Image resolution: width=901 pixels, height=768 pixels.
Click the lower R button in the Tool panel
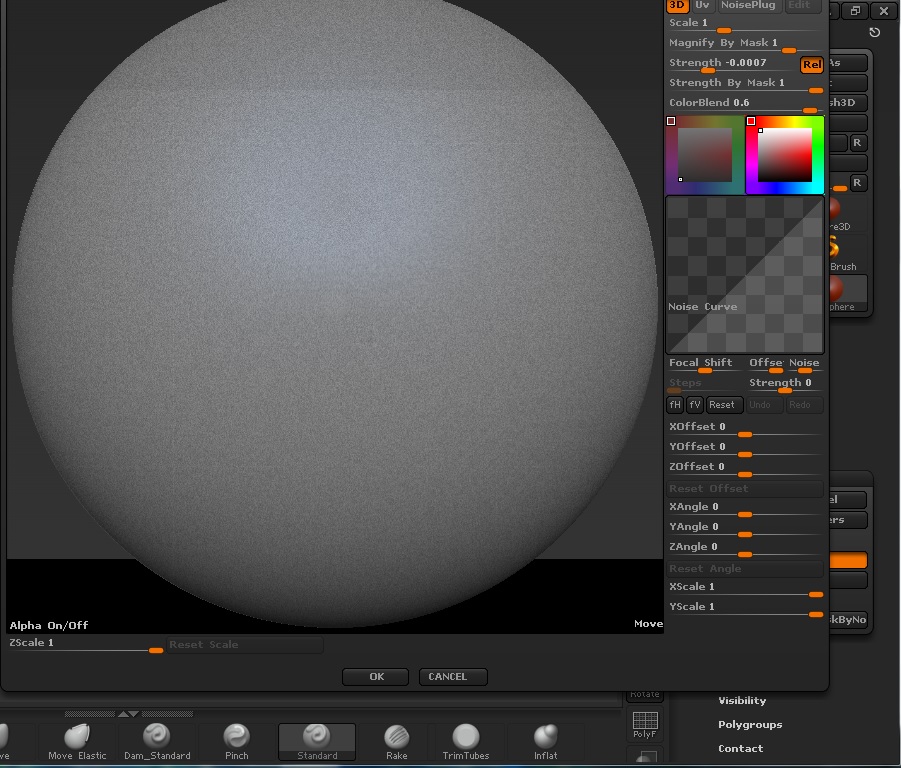click(857, 183)
